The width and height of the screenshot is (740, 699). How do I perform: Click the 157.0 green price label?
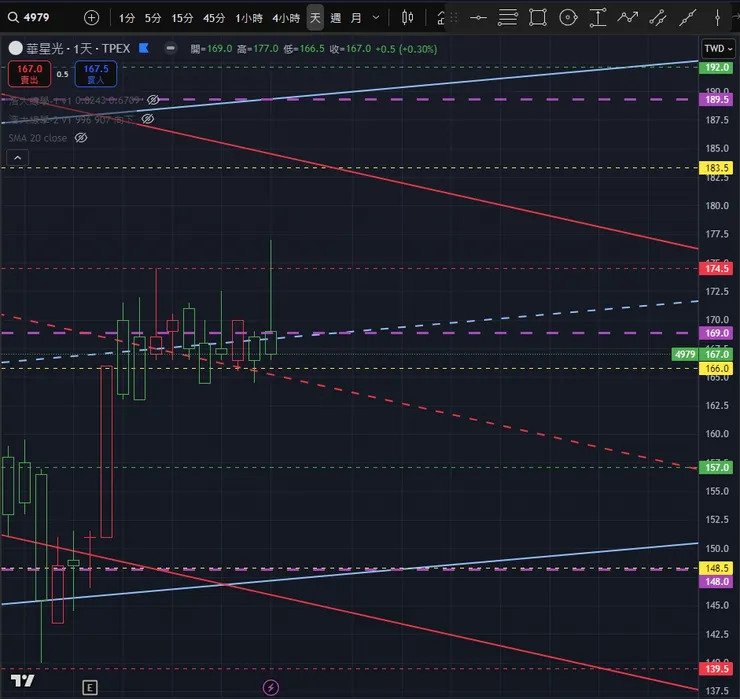[x=716, y=468]
